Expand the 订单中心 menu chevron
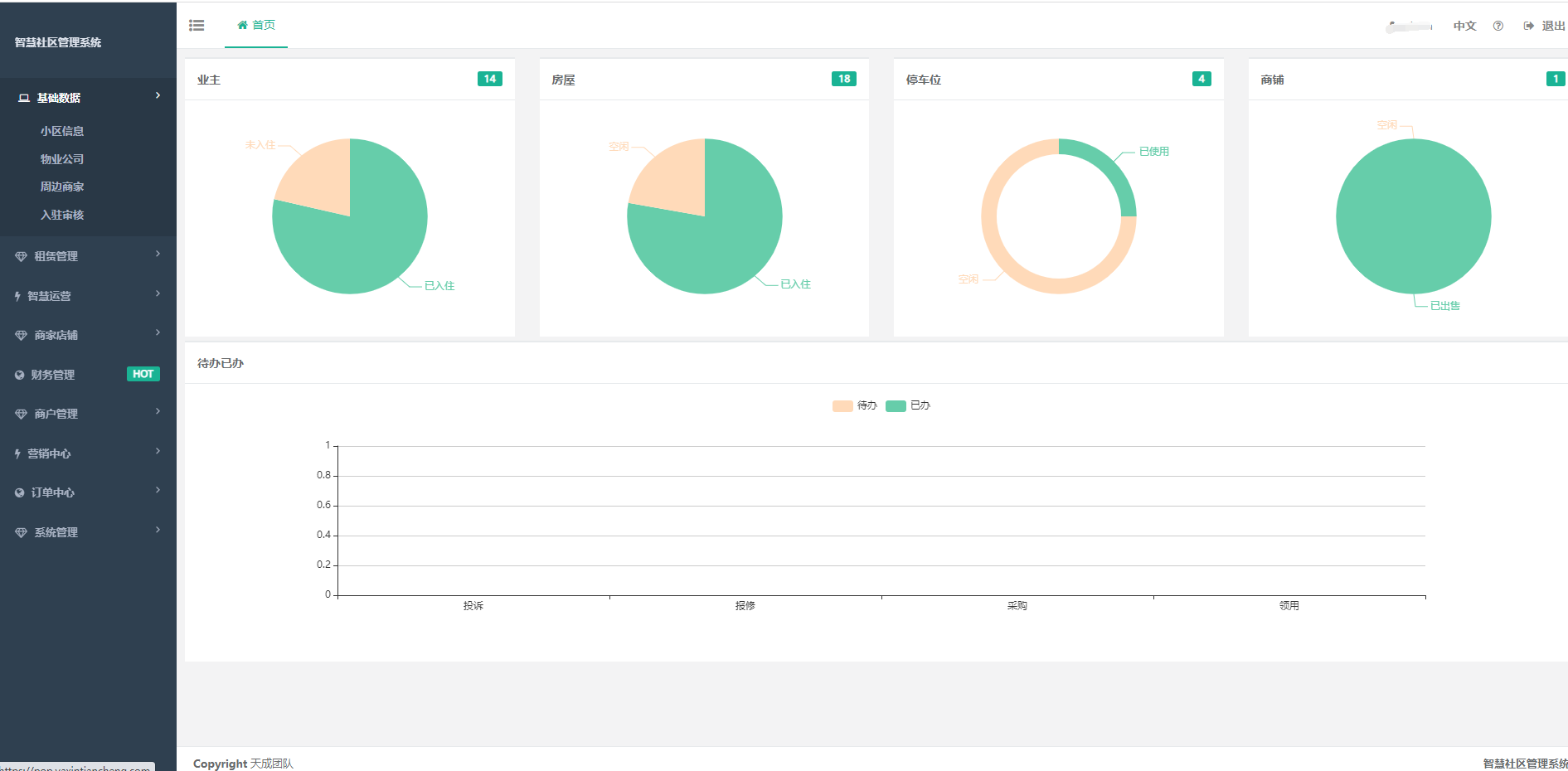This screenshot has height=771, width=1568. point(158,491)
